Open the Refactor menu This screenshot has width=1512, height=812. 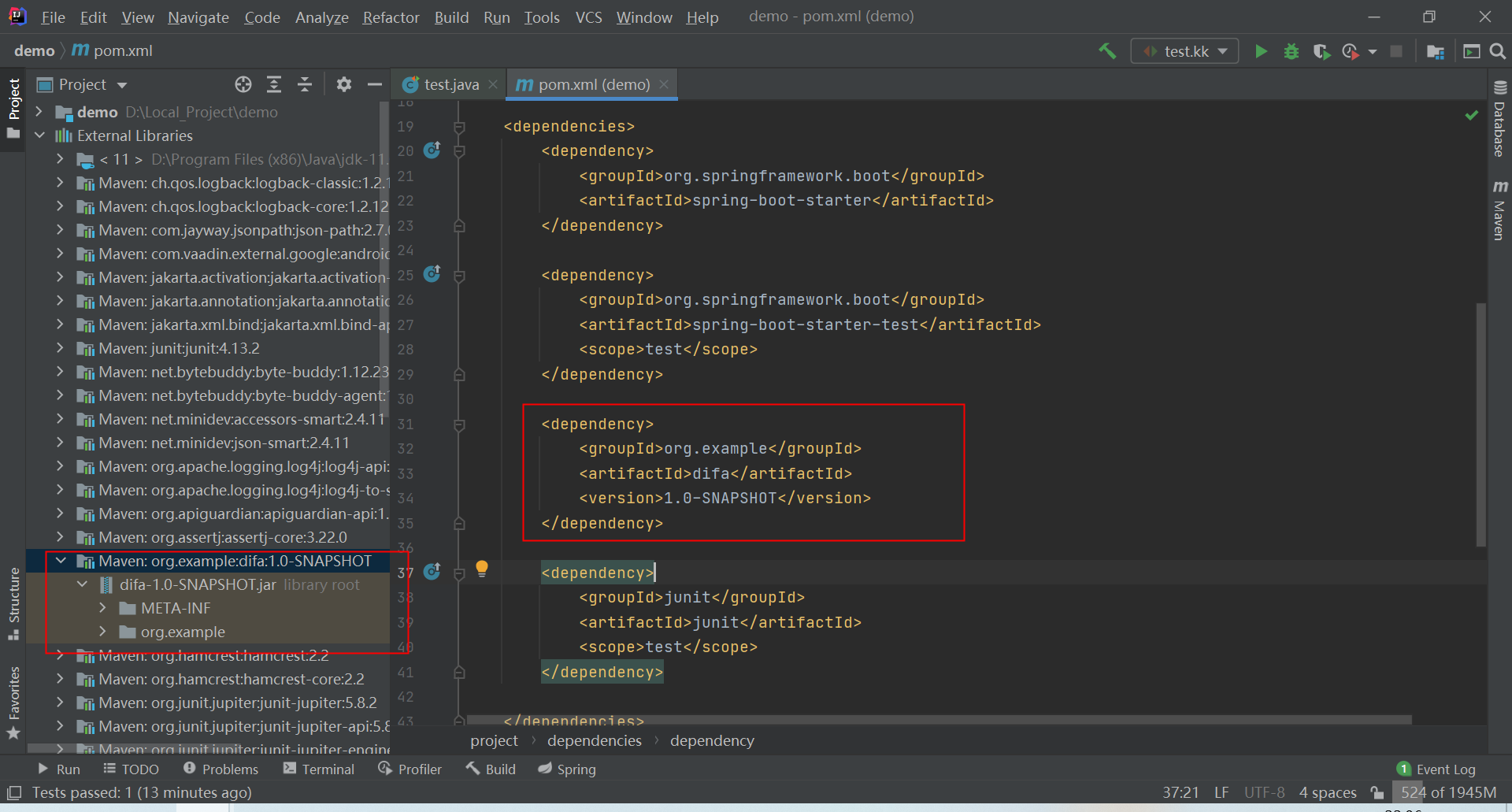[391, 17]
